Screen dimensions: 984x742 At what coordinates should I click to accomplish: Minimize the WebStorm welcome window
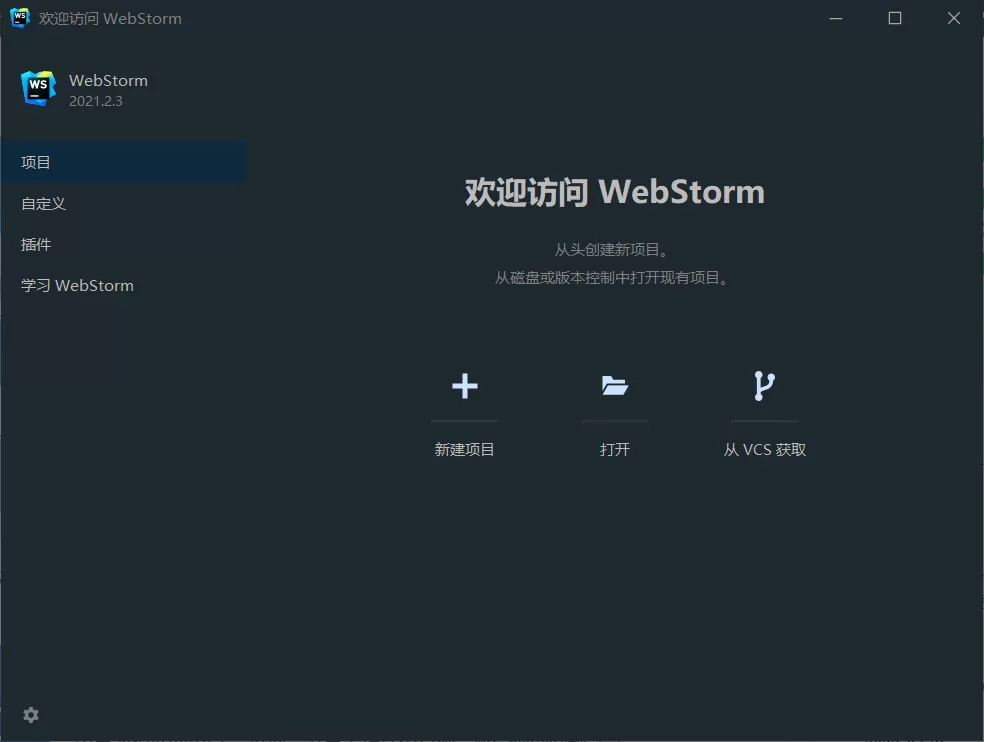click(x=835, y=17)
